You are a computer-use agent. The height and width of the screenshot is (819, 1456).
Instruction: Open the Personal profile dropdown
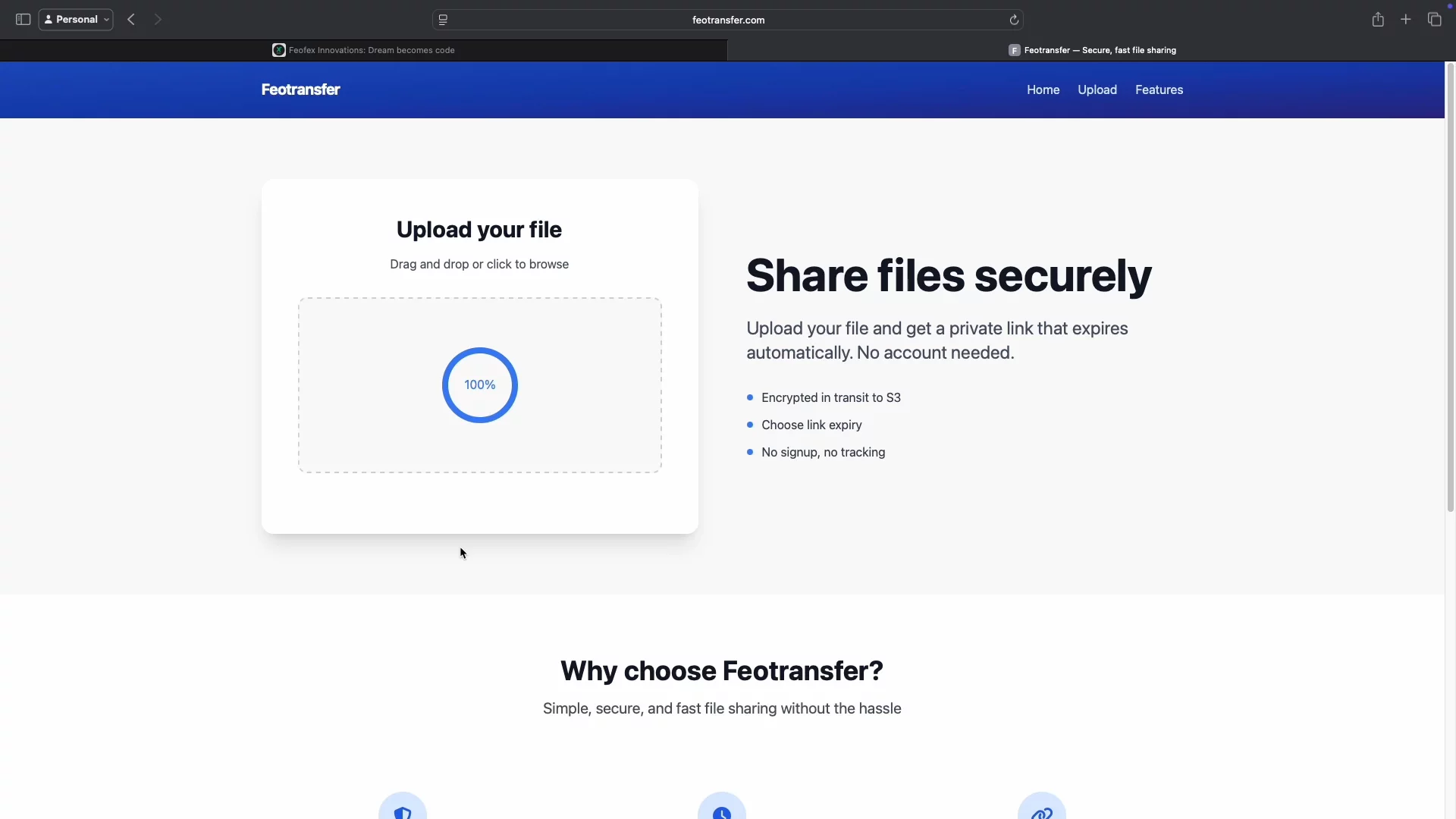pyautogui.click(x=75, y=19)
